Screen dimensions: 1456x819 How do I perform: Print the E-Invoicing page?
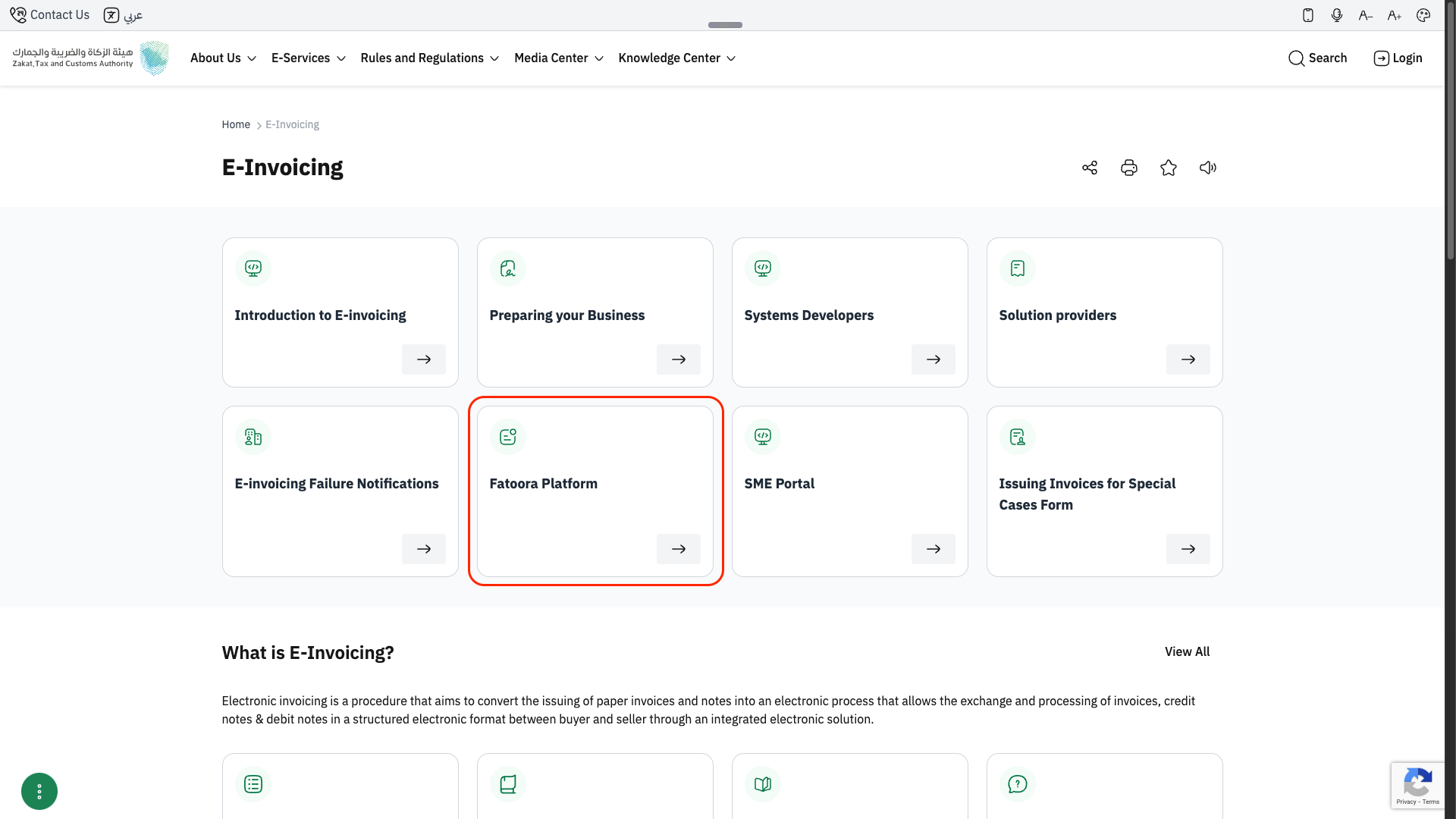1129,168
